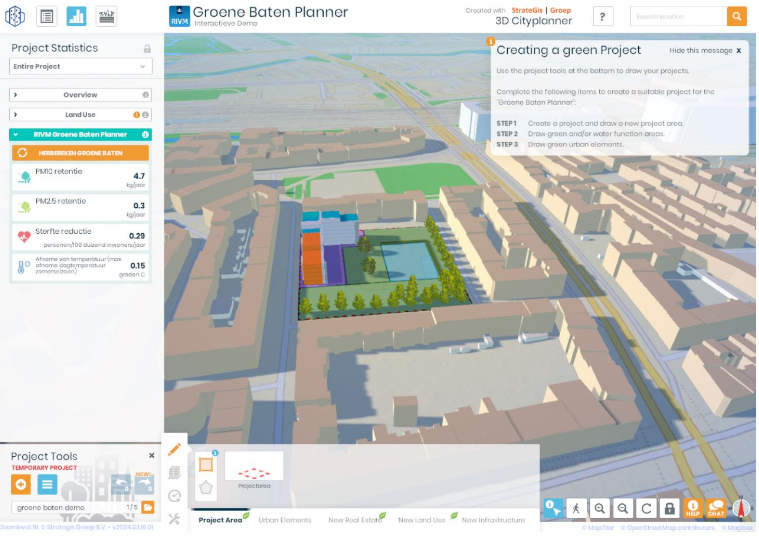
Task: Click the compass north indicator
Action: tap(741, 507)
